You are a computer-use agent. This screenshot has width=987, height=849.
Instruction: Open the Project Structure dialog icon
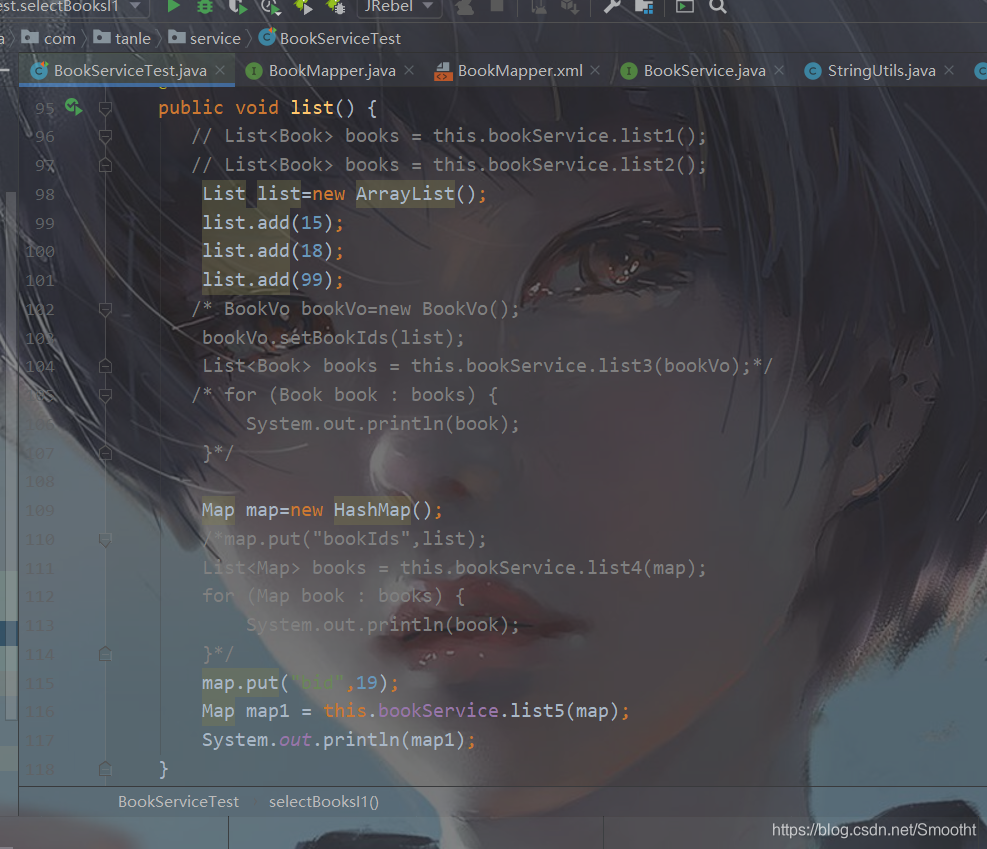click(644, 6)
